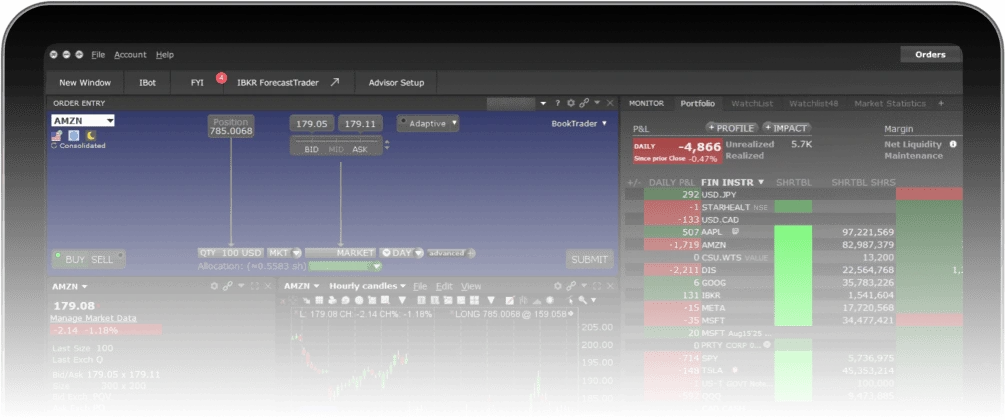The image size is (1005, 420).
Task: Sort by the FIN INSTR column arrow
Action: click(x=761, y=182)
